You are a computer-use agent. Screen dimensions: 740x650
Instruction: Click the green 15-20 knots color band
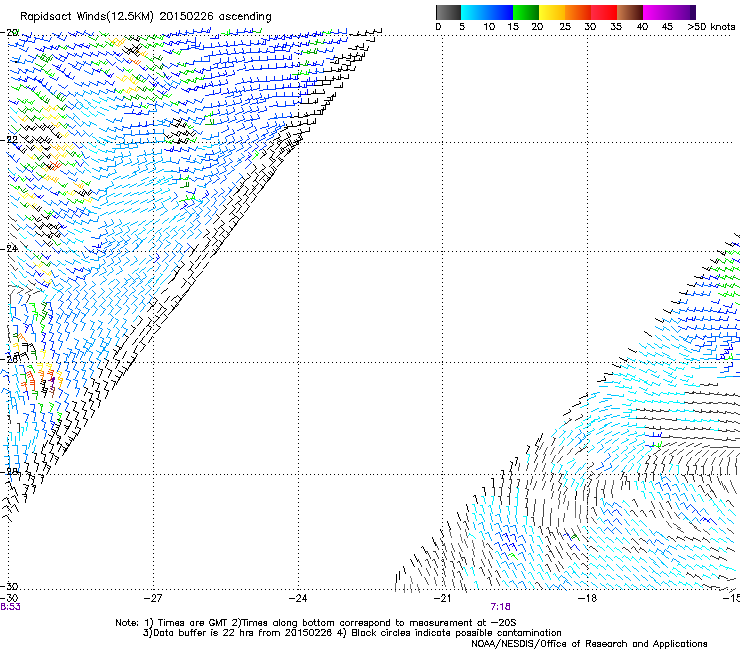526,12
